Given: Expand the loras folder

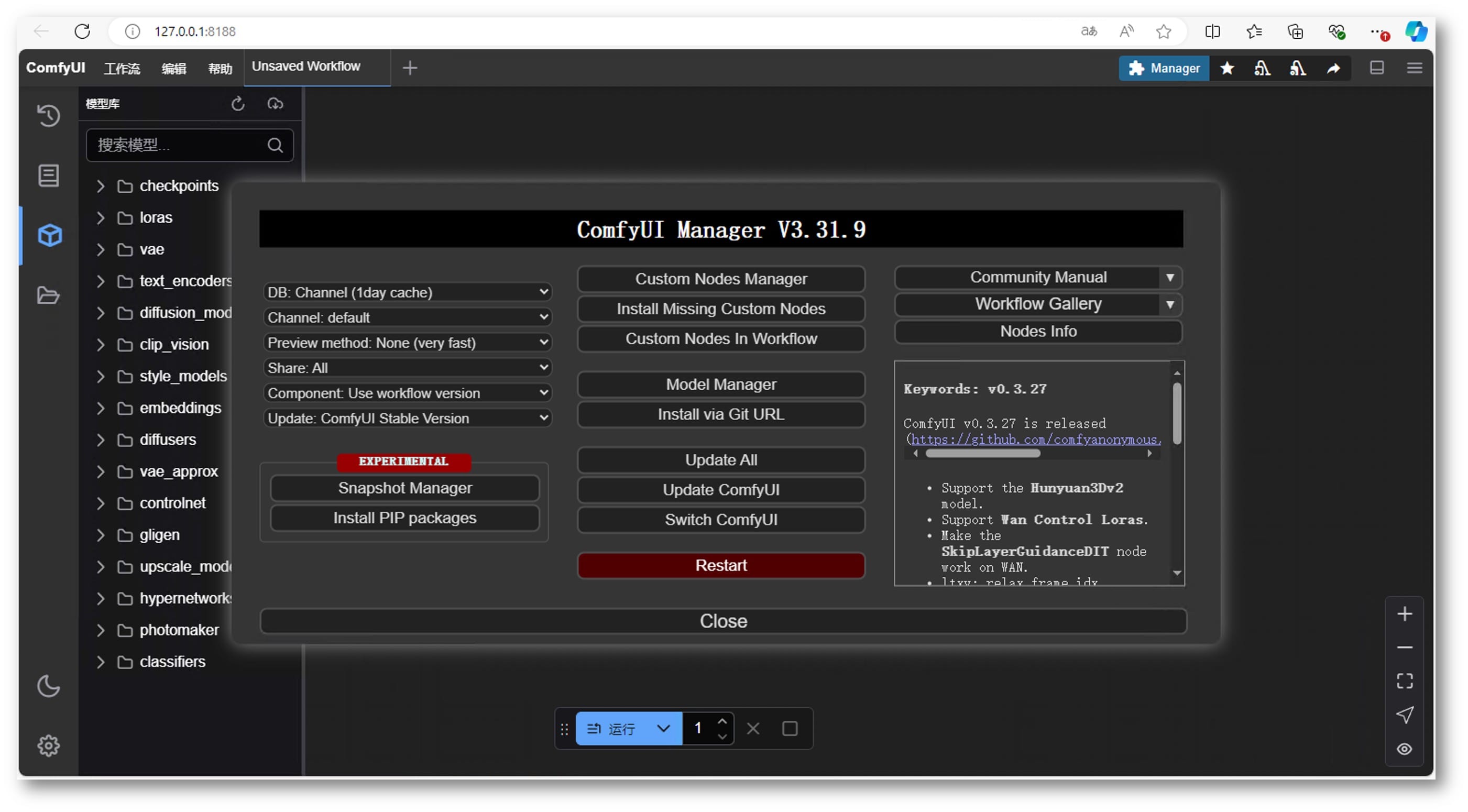Looking at the screenshot, I should click(x=100, y=218).
